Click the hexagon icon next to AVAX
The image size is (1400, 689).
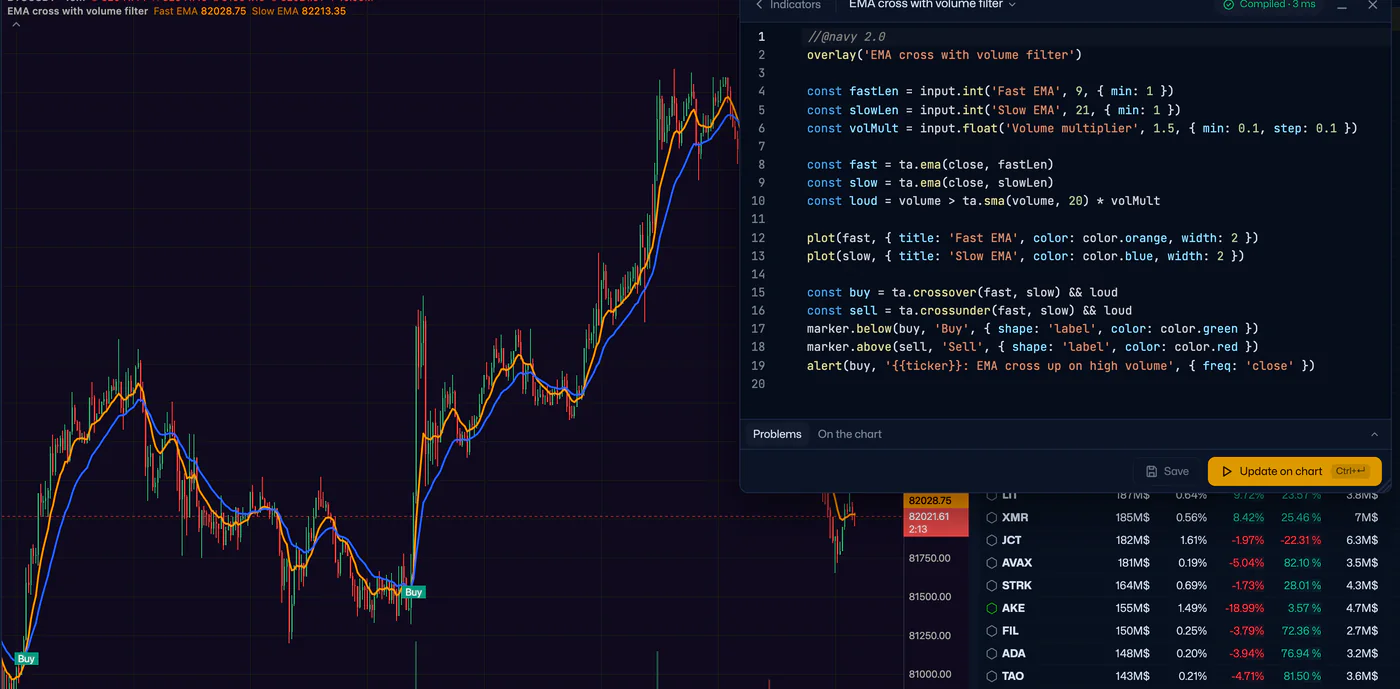tap(992, 563)
